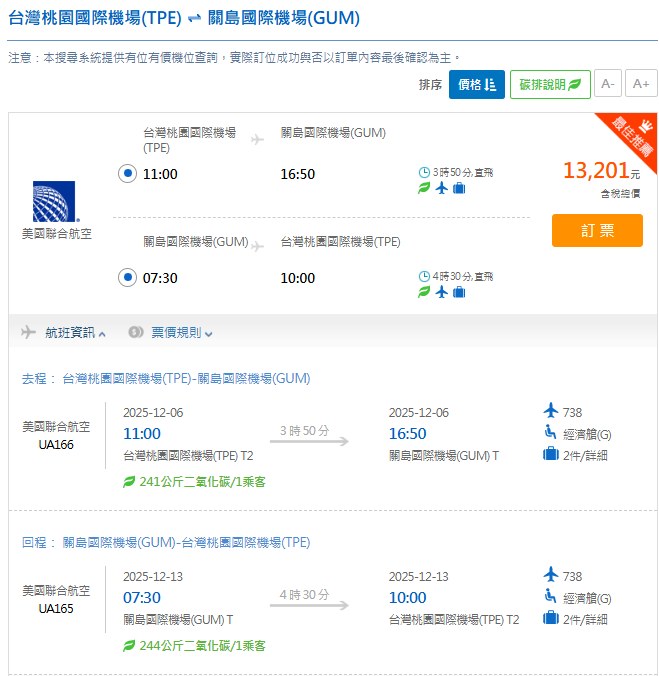Click green leaf icon on outbound 11:00 flight row
Screen dimensions: 659x676
(x=424, y=188)
